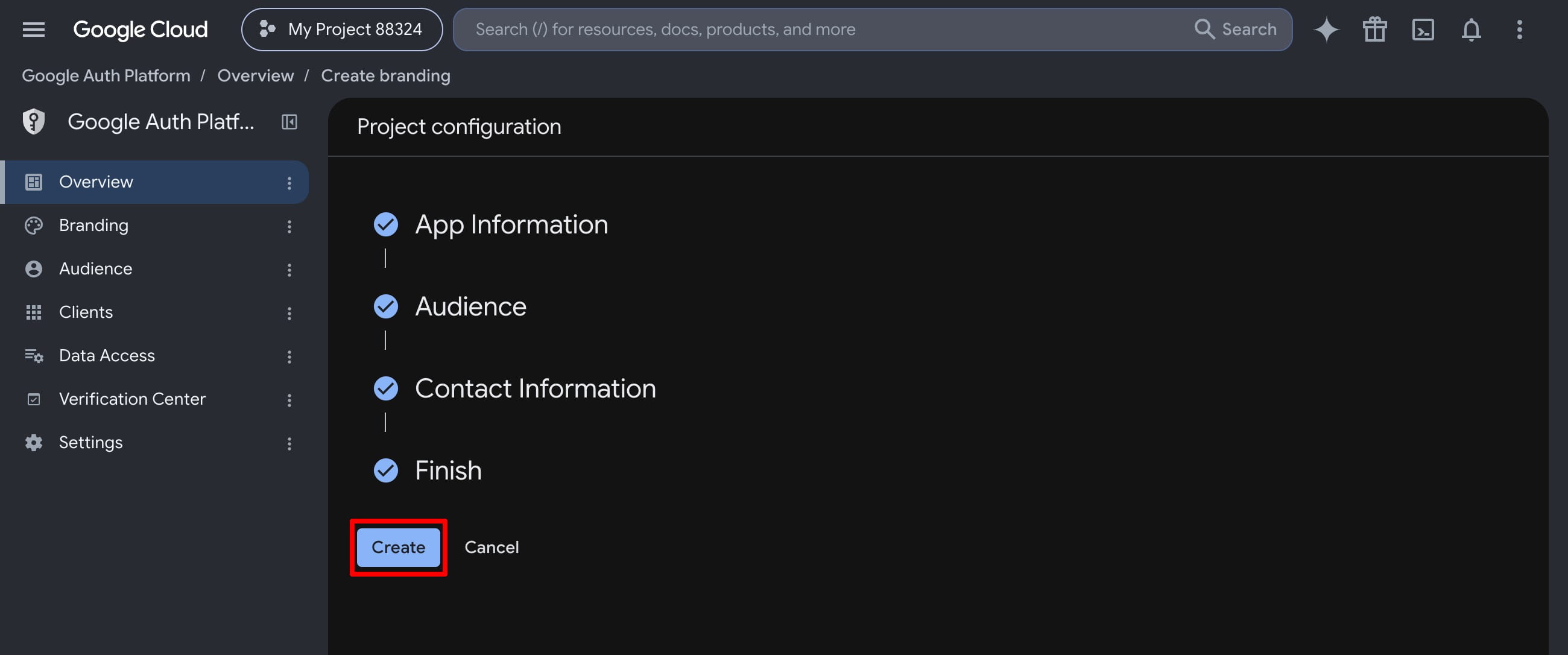Open the free trial gift icon
The width and height of the screenshot is (1568, 655).
tap(1374, 29)
